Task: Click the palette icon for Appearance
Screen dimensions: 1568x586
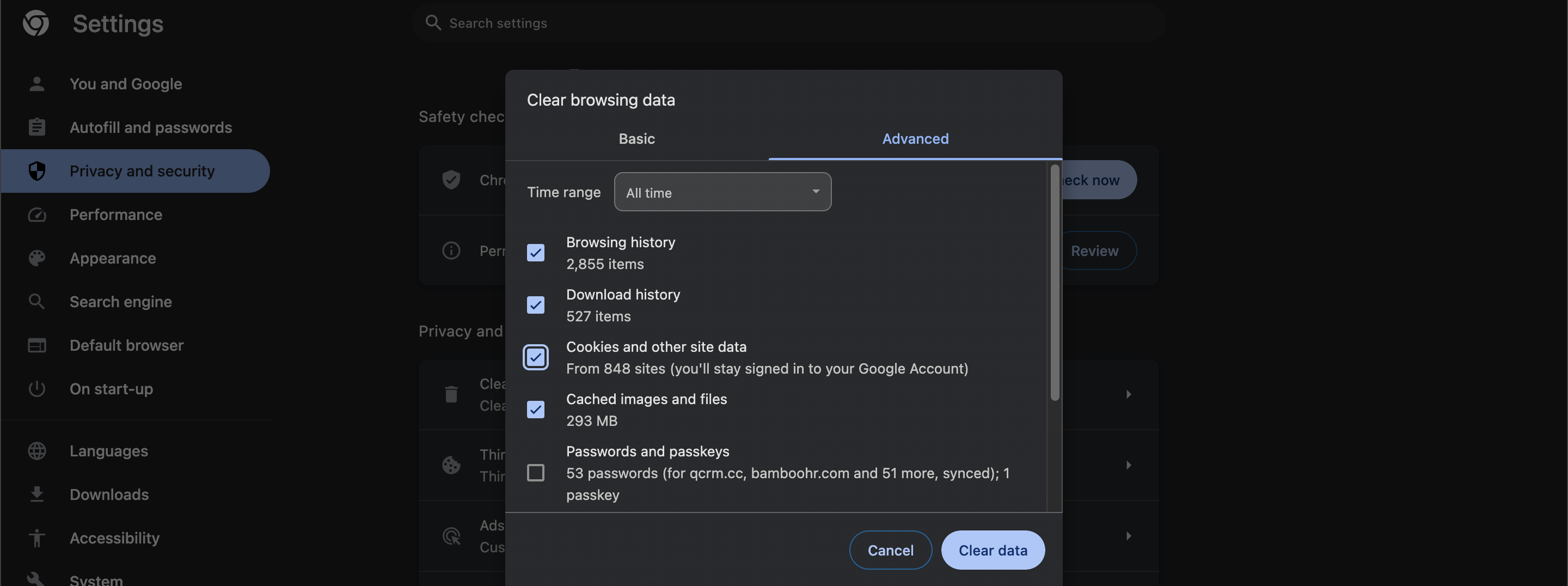Action: click(36, 258)
